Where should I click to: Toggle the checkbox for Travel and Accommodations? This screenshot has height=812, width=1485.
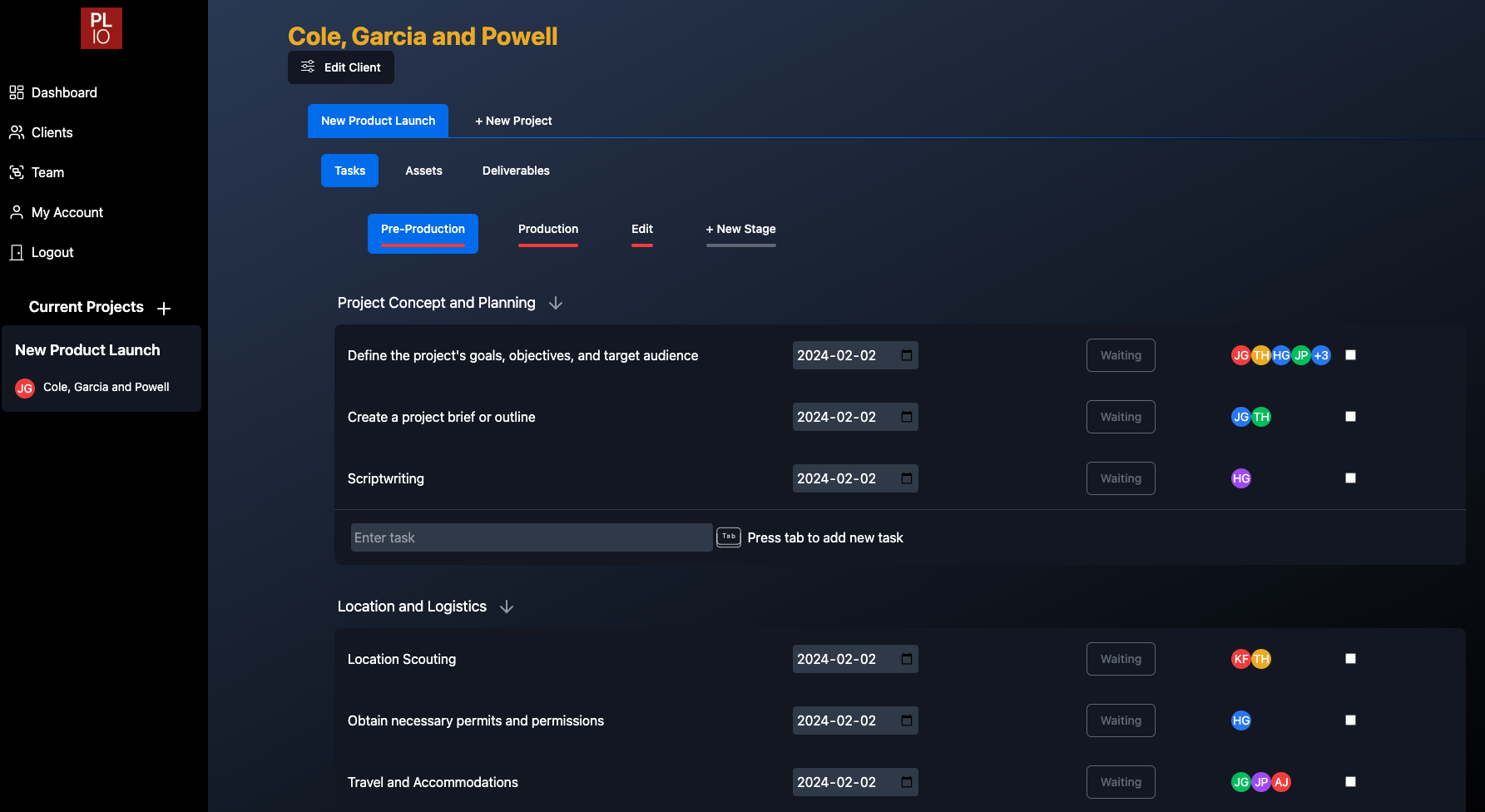click(1350, 781)
